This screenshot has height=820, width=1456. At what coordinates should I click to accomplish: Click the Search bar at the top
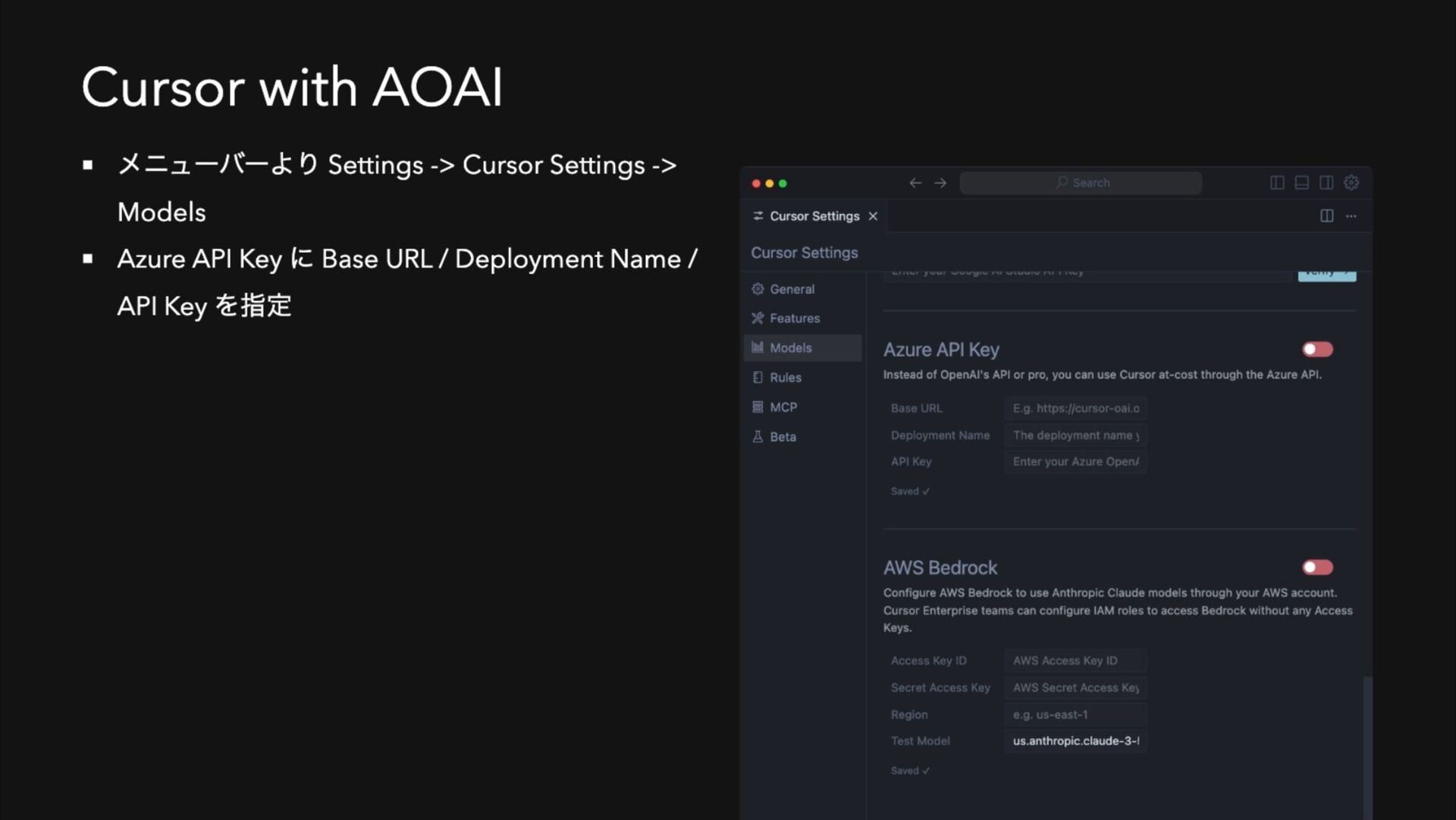tap(1081, 183)
